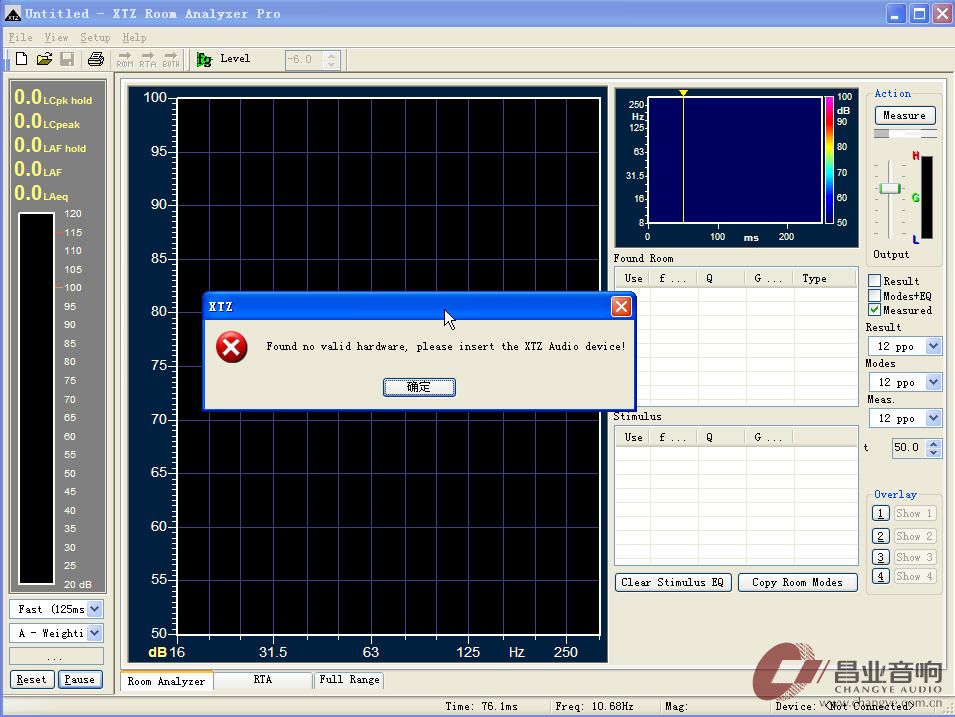
Task: Click the Time: 76.1ms status text
Action: pos(481,706)
